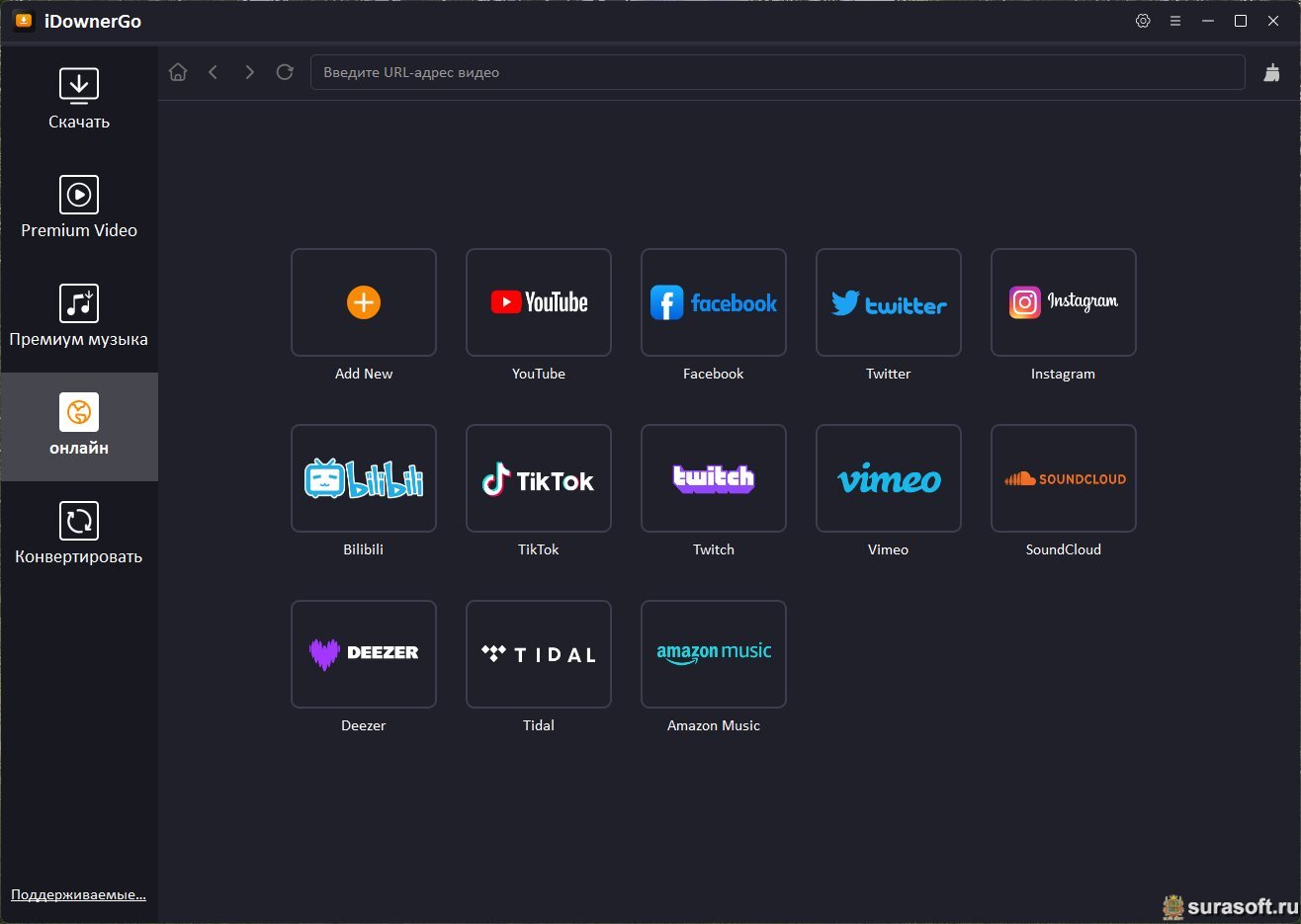Open the Vimeo tile
Viewport: 1301px width, 924px height.
(889, 478)
